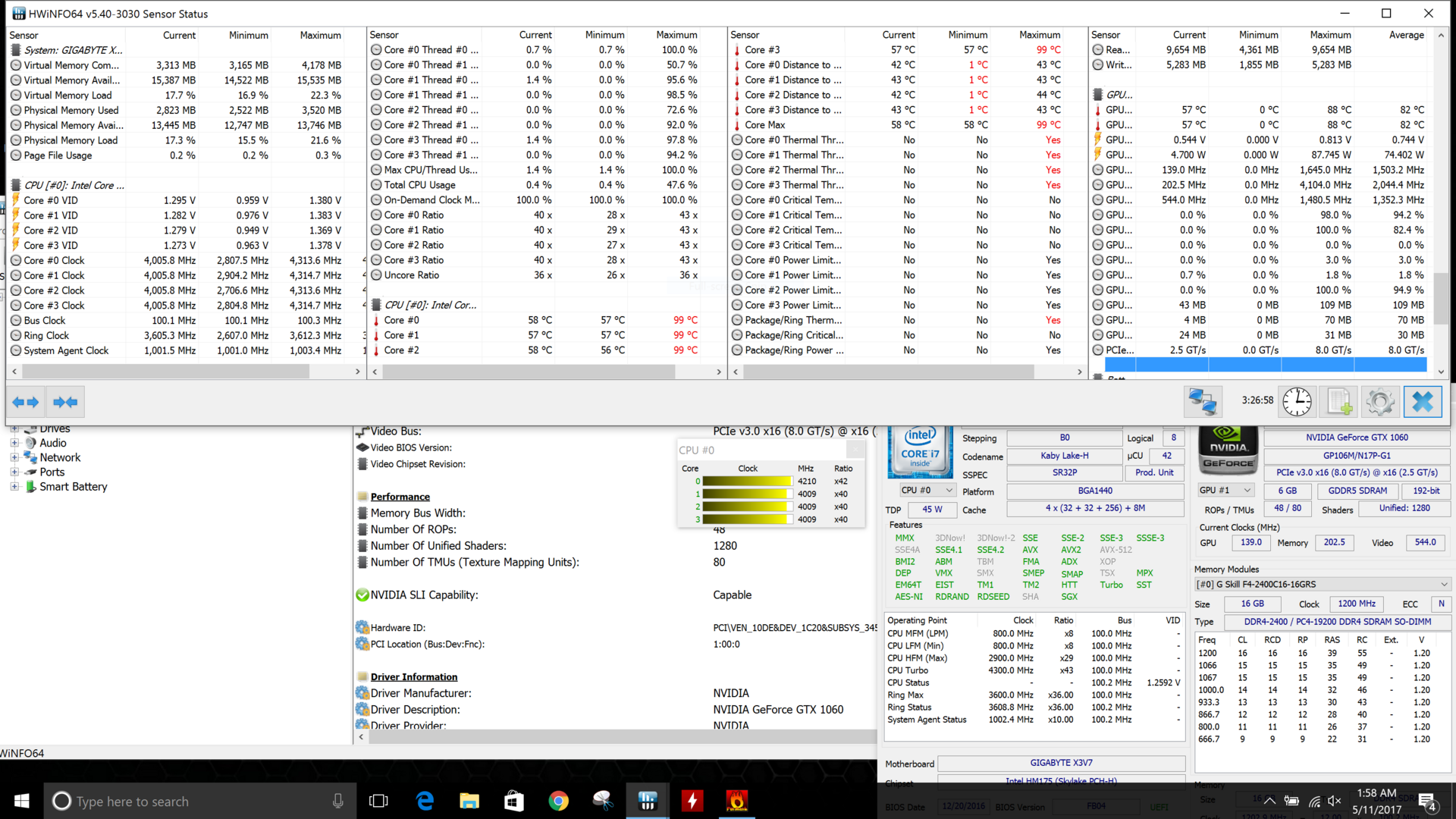
Task: Expand the Drives tree node
Action: pos(14,428)
